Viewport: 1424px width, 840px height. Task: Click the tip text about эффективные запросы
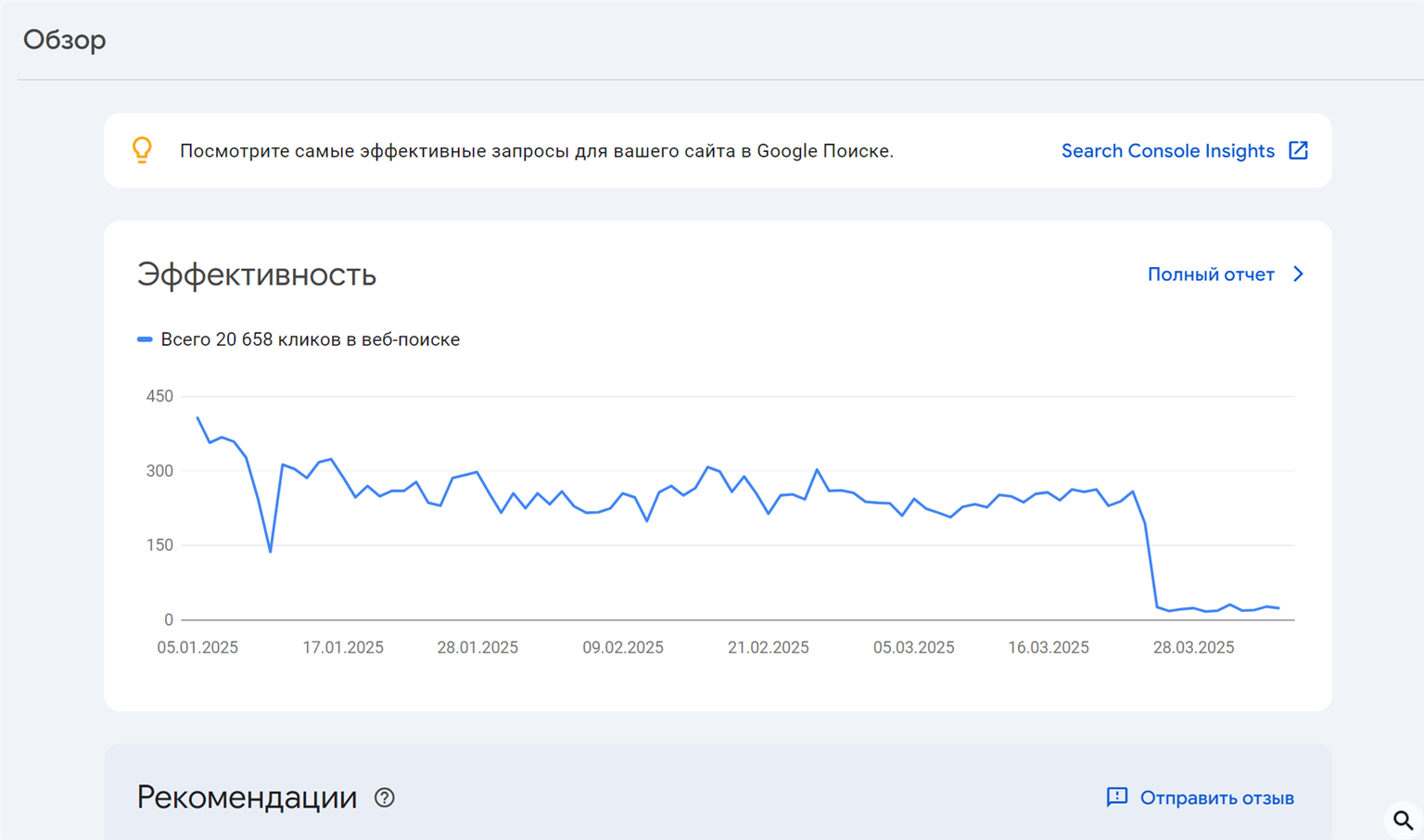tap(537, 151)
